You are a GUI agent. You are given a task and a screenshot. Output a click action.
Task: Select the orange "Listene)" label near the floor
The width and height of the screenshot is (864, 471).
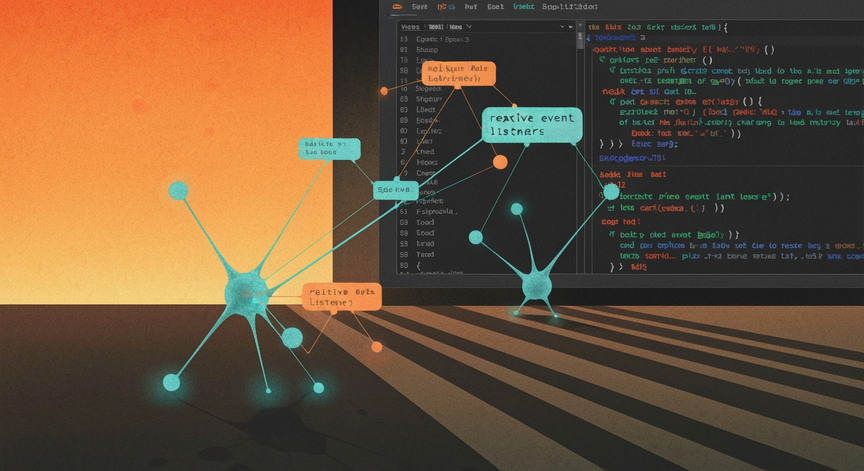(342, 297)
